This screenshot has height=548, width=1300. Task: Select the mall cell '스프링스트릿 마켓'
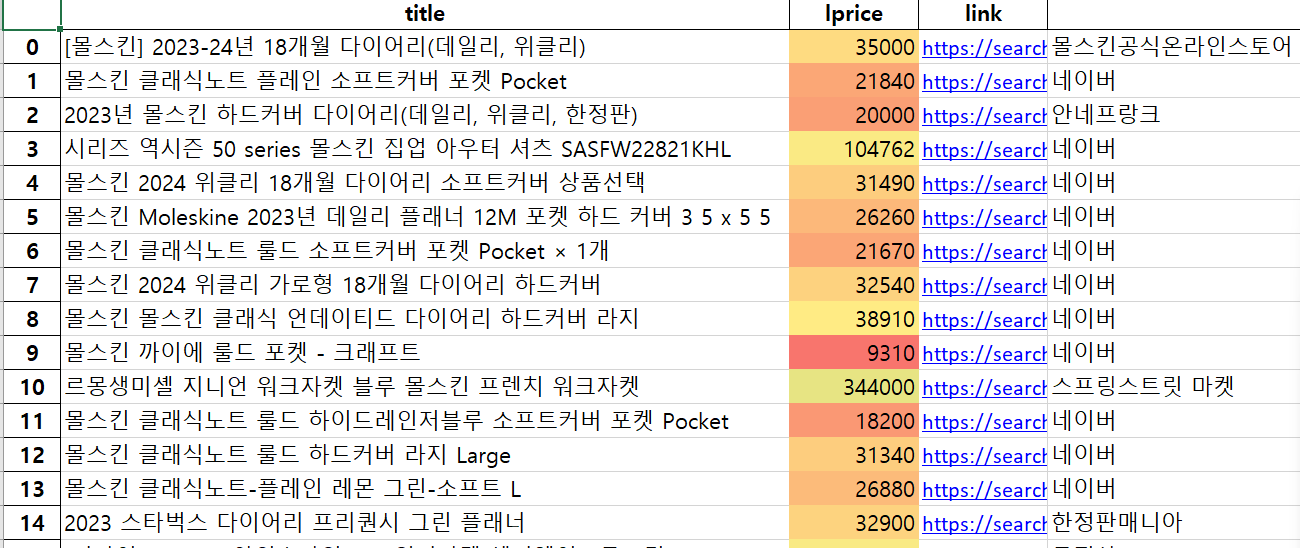[x=1173, y=387]
